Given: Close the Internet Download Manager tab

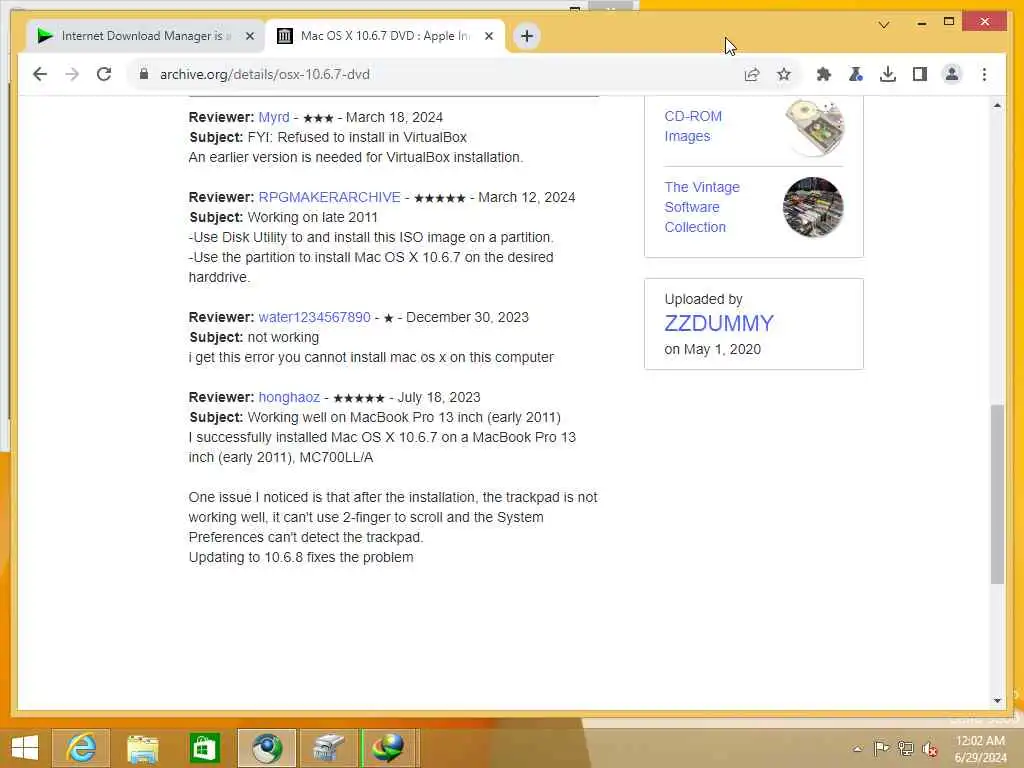Looking at the screenshot, I should coord(249,36).
